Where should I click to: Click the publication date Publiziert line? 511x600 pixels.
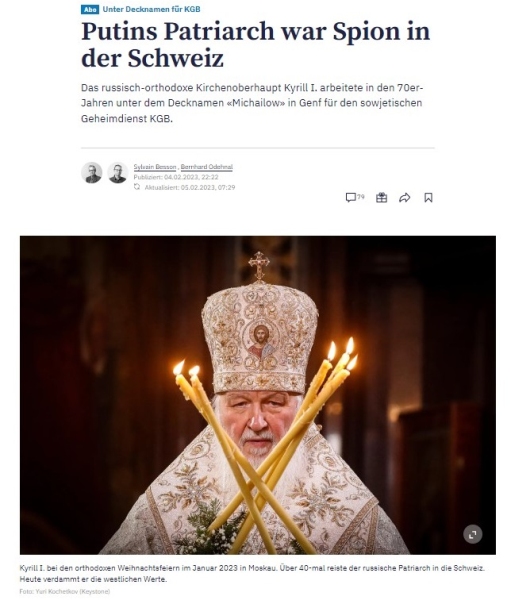point(176,177)
